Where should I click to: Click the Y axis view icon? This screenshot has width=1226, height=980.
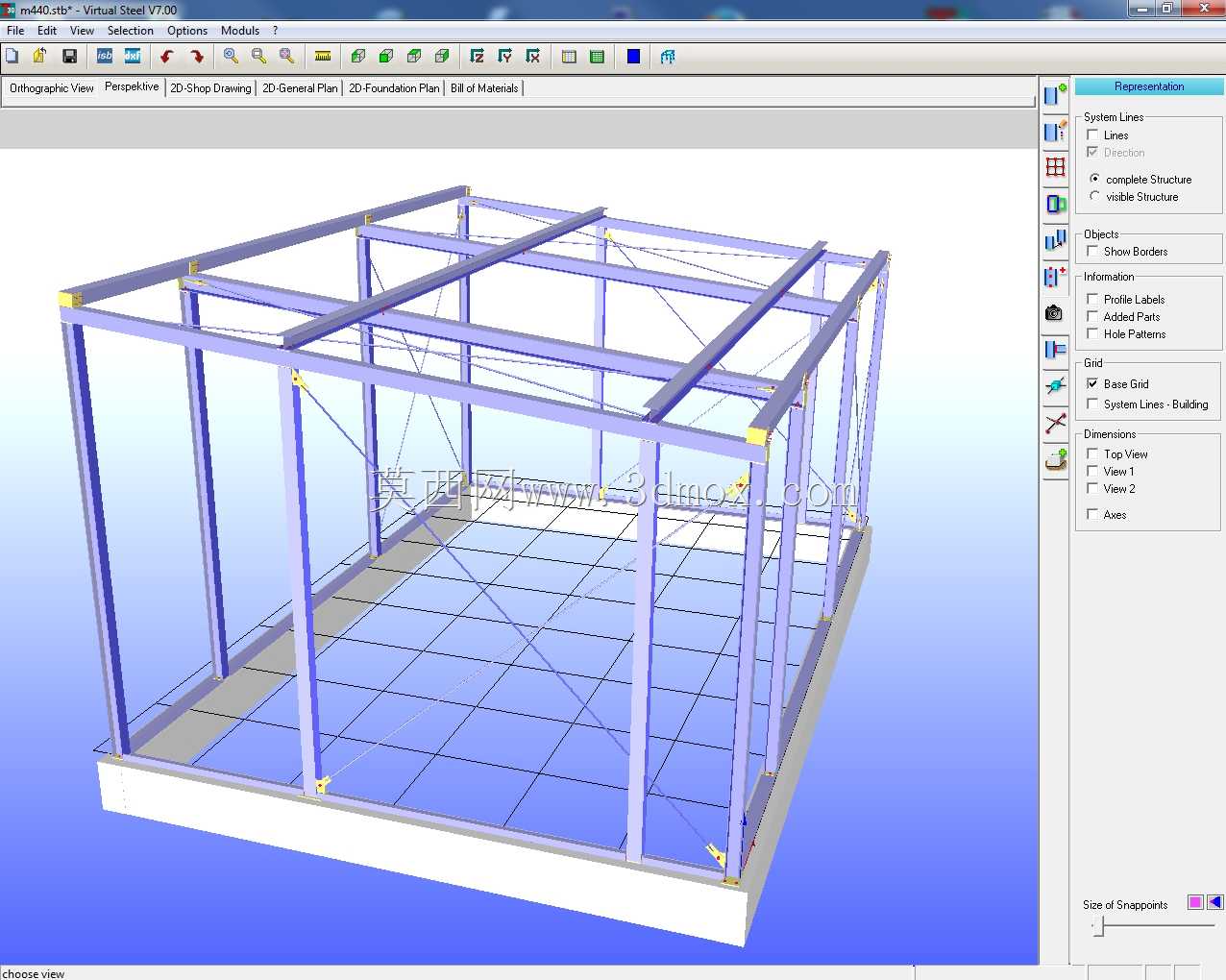point(504,57)
